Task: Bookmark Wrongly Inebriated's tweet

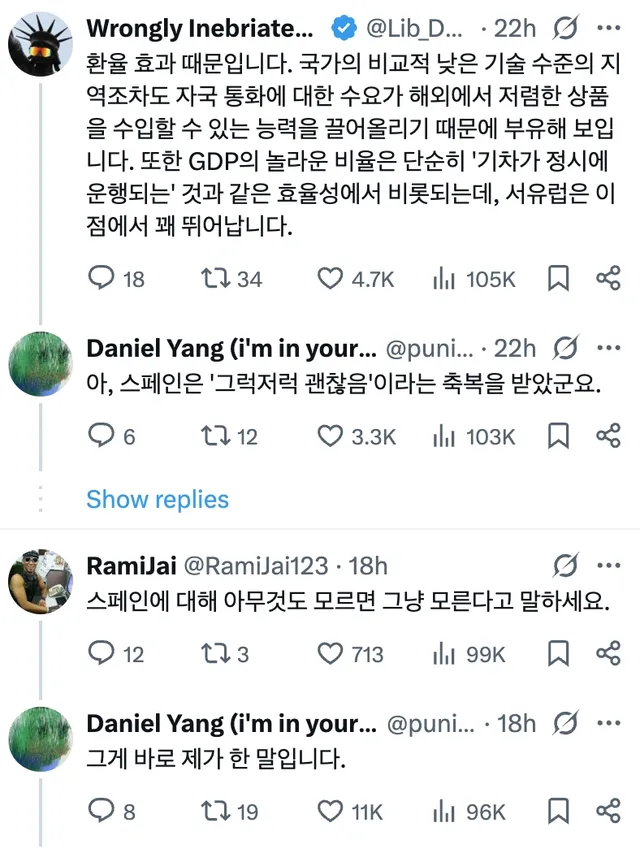Action: pos(558,279)
